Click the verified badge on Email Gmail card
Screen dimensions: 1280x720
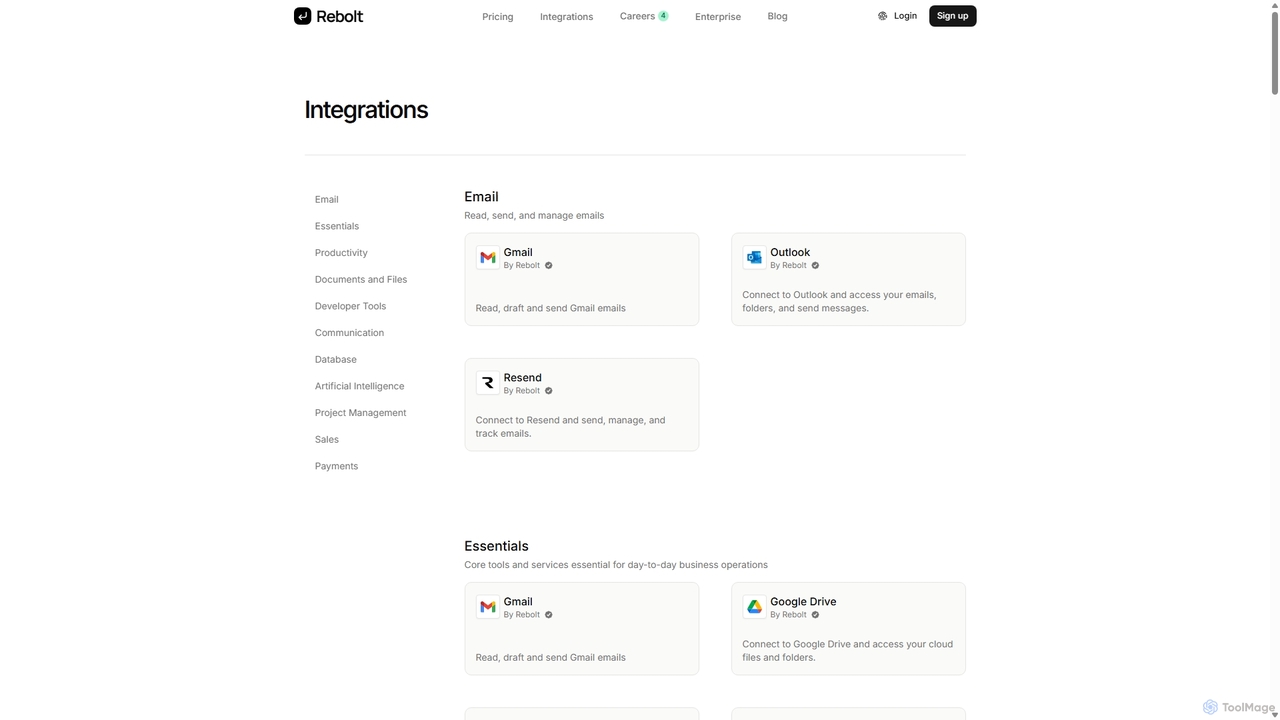[548, 266]
